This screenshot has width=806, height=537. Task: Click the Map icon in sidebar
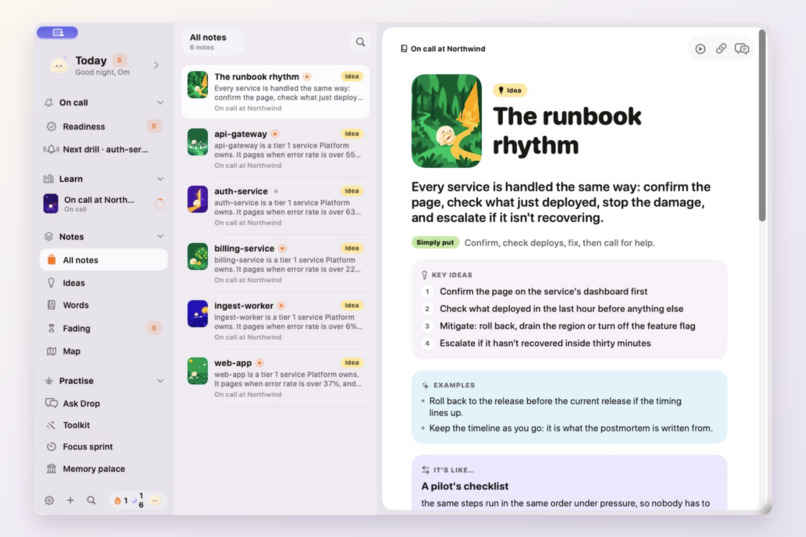[x=51, y=351]
